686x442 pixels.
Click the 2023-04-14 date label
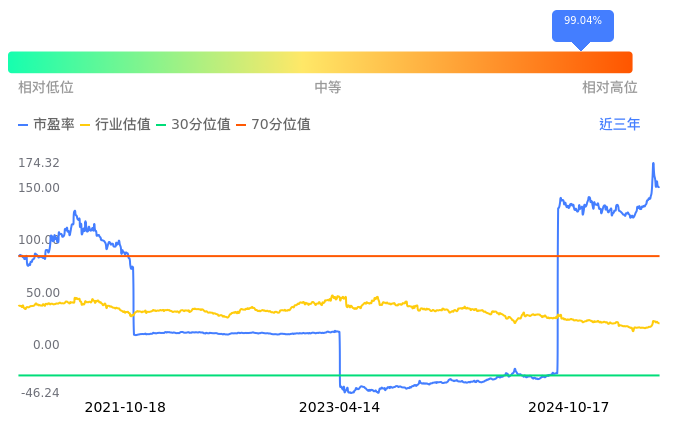[339, 407]
